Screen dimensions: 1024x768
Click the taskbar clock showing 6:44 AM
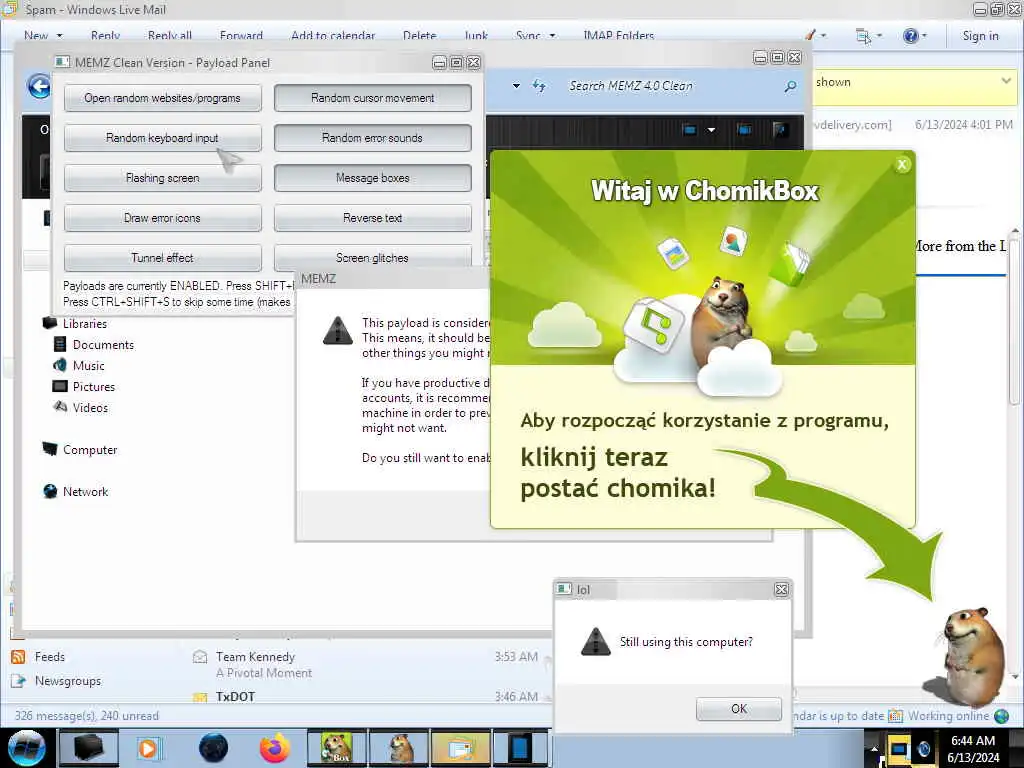(973, 748)
